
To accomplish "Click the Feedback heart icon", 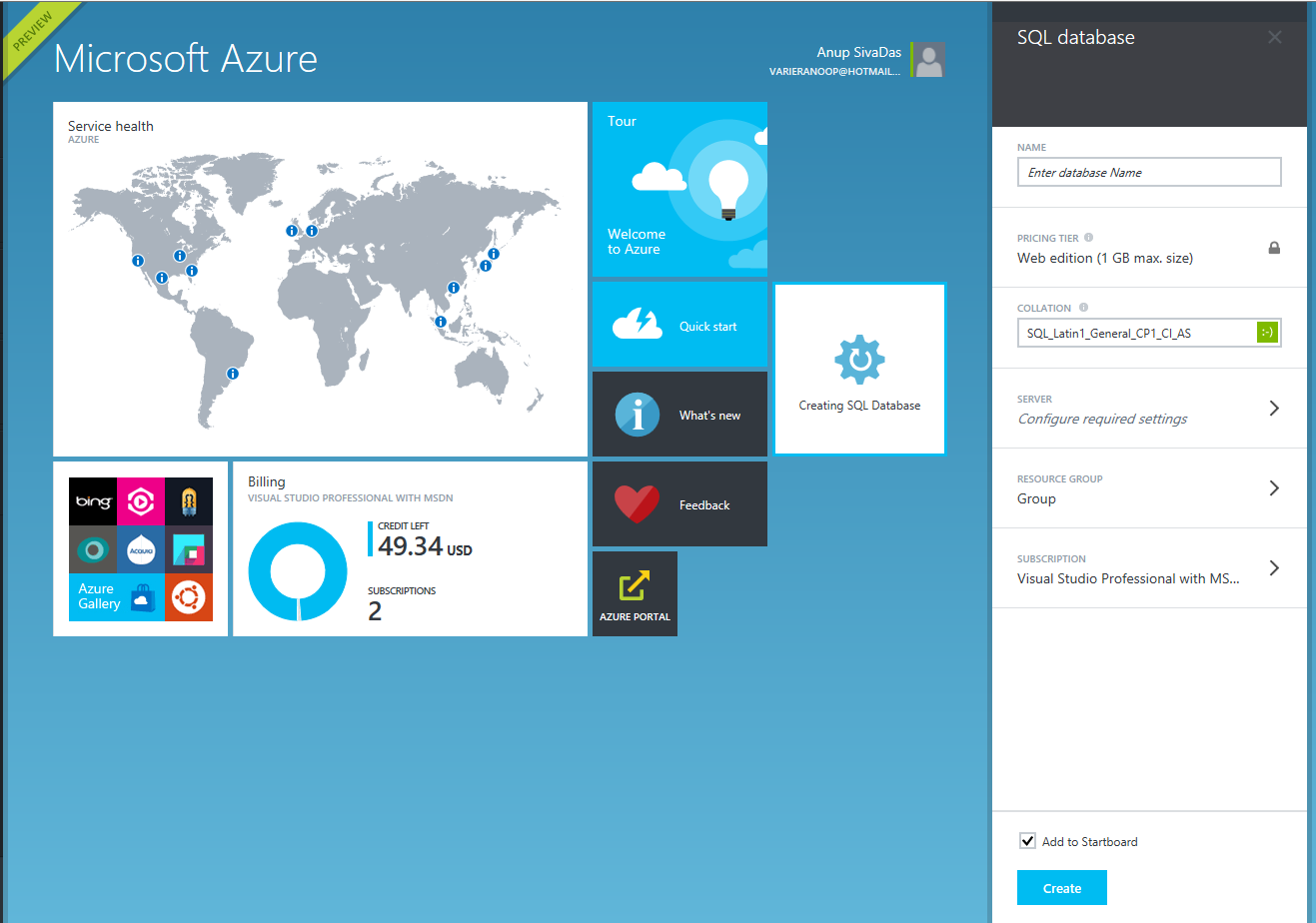I will click(x=637, y=504).
